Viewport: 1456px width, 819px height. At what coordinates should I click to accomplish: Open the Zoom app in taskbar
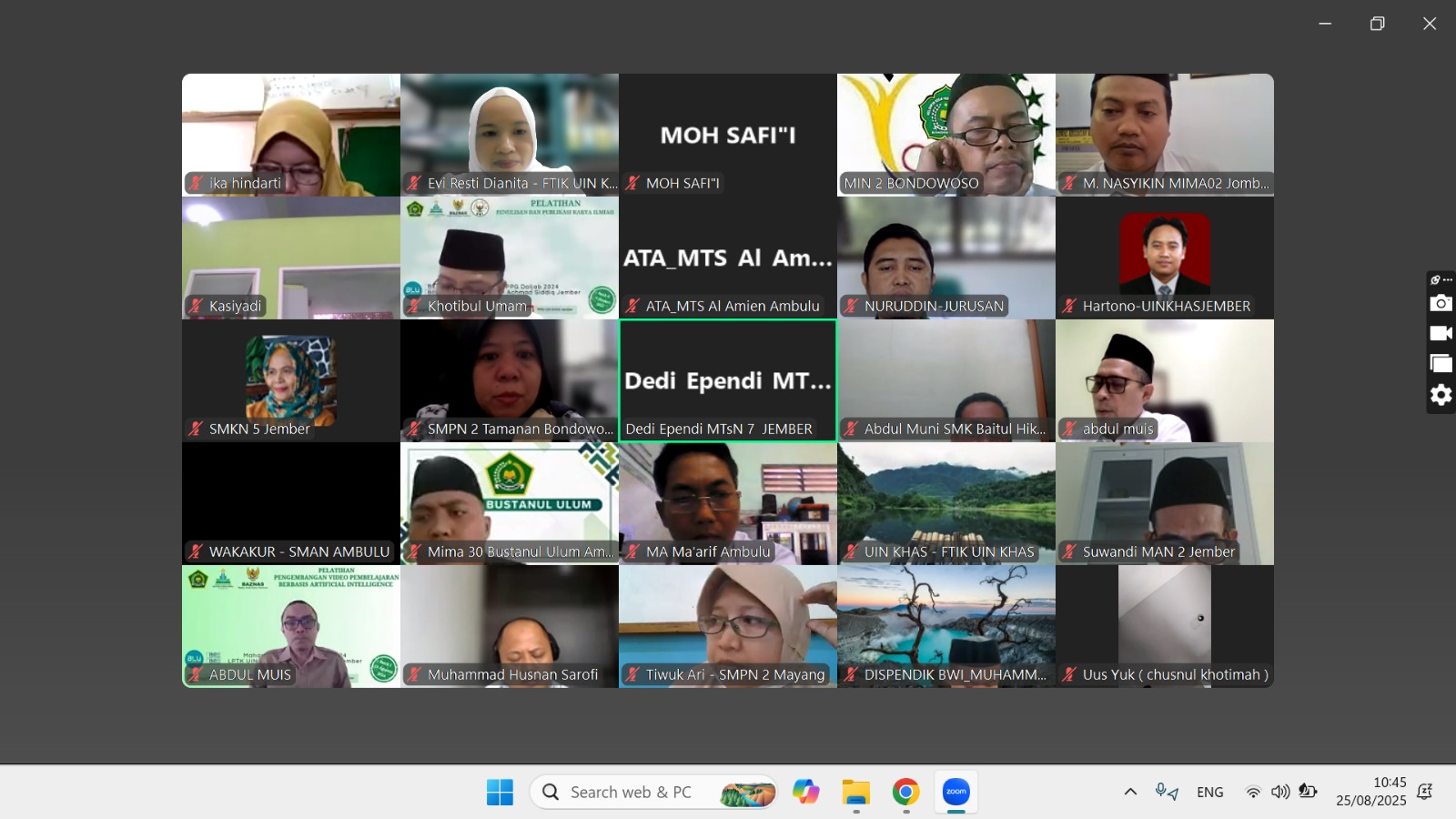pyautogui.click(x=955, y=792)
